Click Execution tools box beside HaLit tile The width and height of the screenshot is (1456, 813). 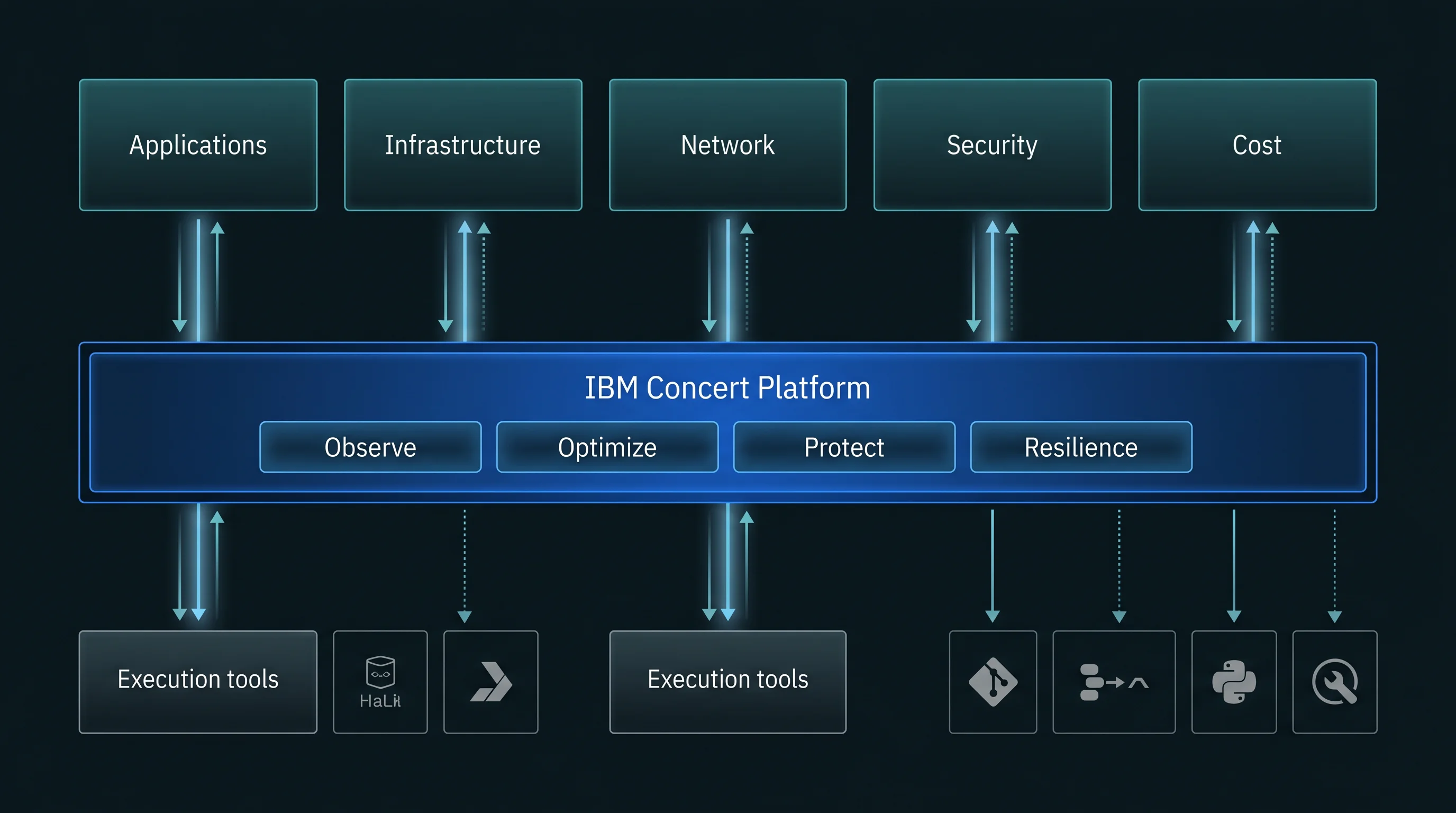click(198, 682)
